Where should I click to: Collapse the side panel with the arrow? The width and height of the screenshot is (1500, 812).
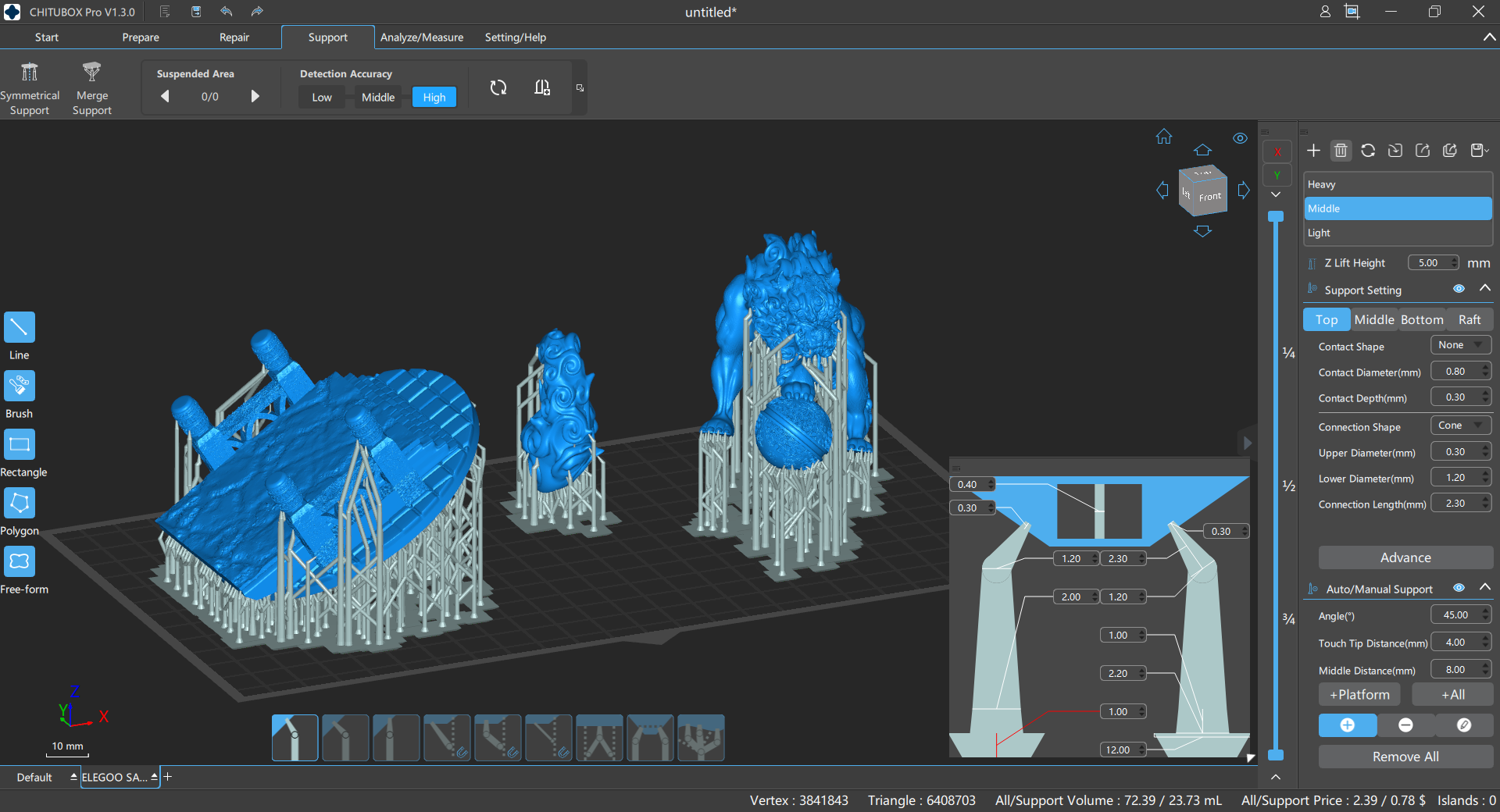click(x=1248, y=443)
